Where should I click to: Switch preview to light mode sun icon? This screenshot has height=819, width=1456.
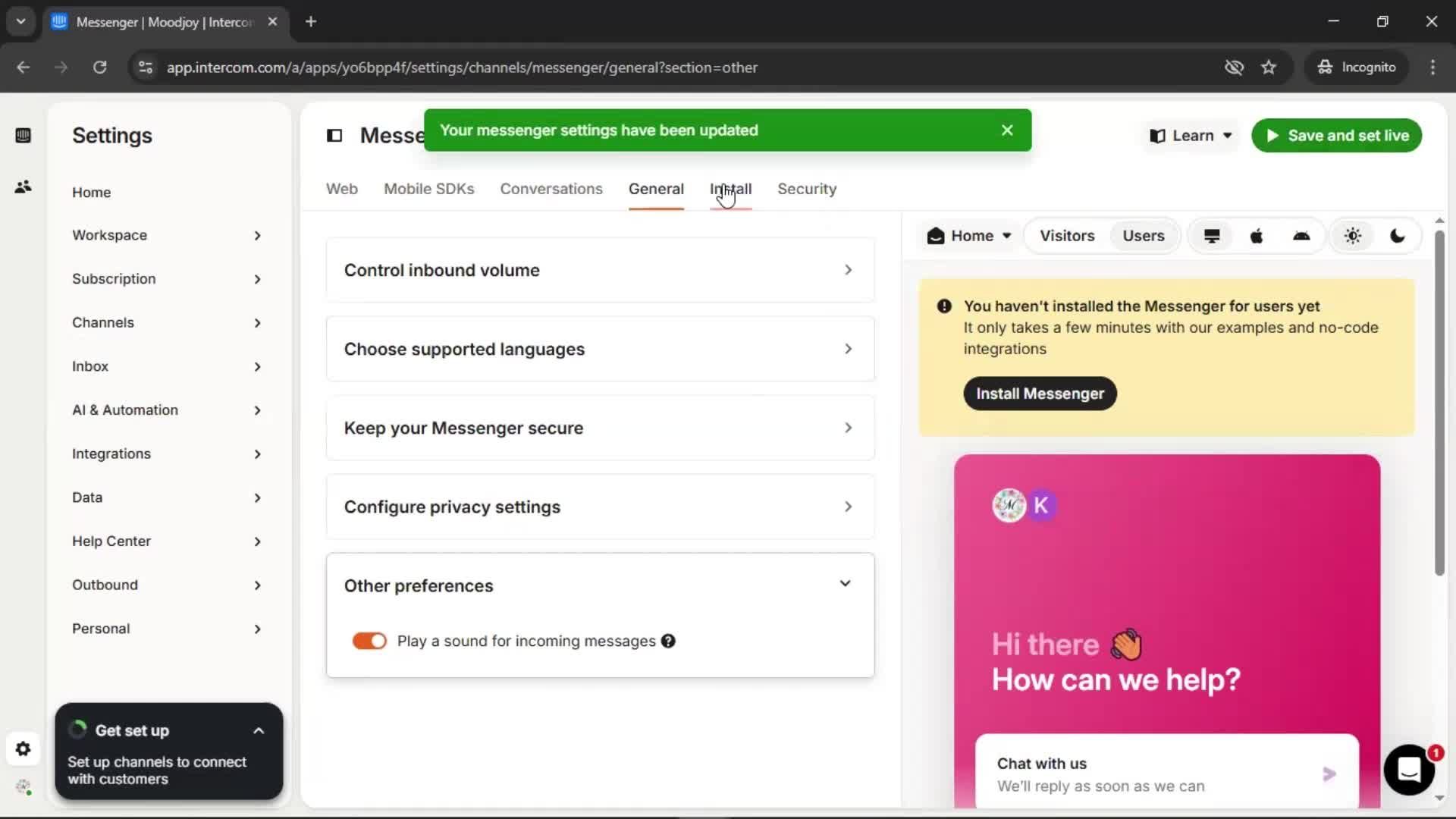coord(1353,236)
